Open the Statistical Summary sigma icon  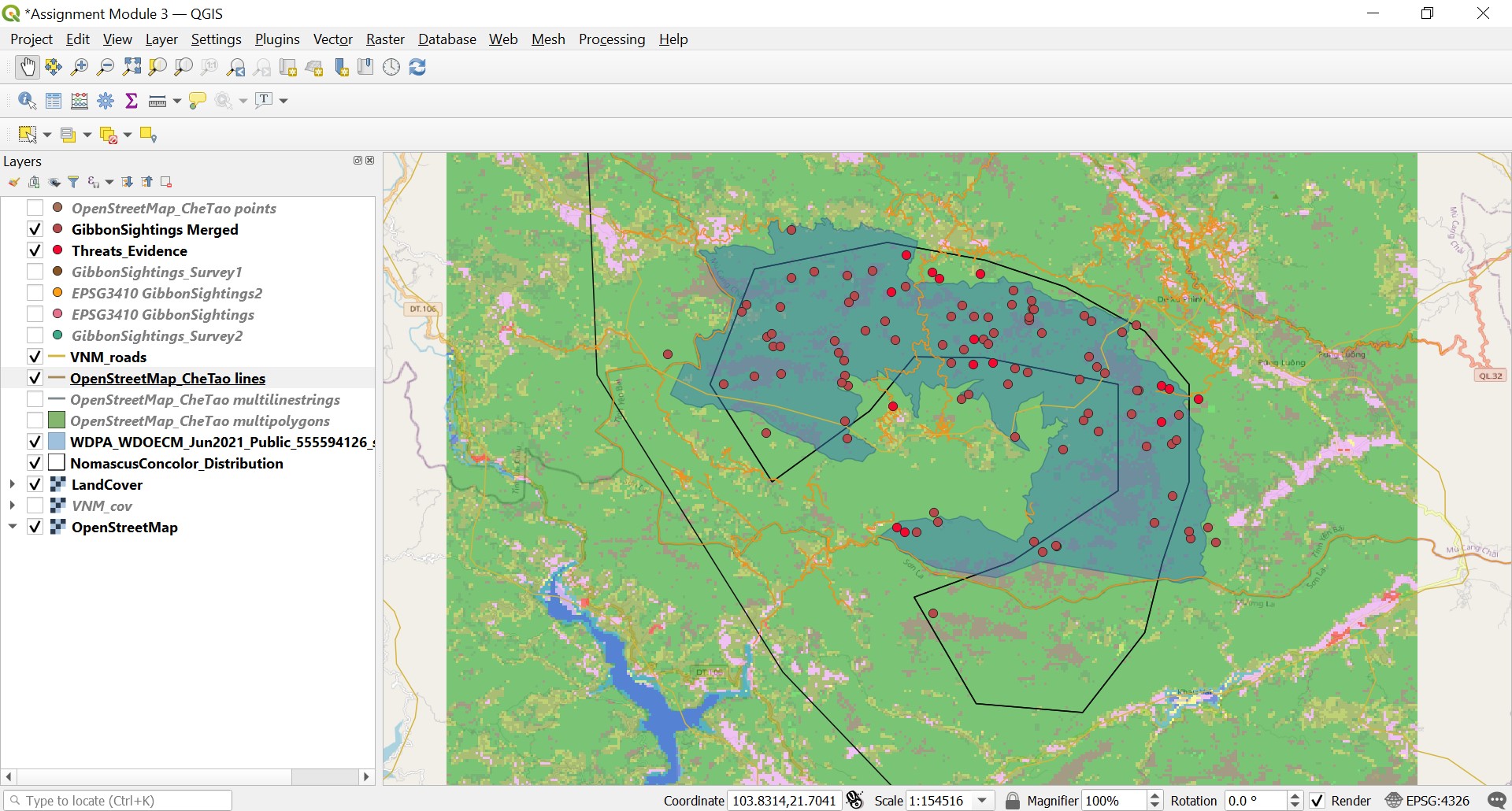(132, 101)
